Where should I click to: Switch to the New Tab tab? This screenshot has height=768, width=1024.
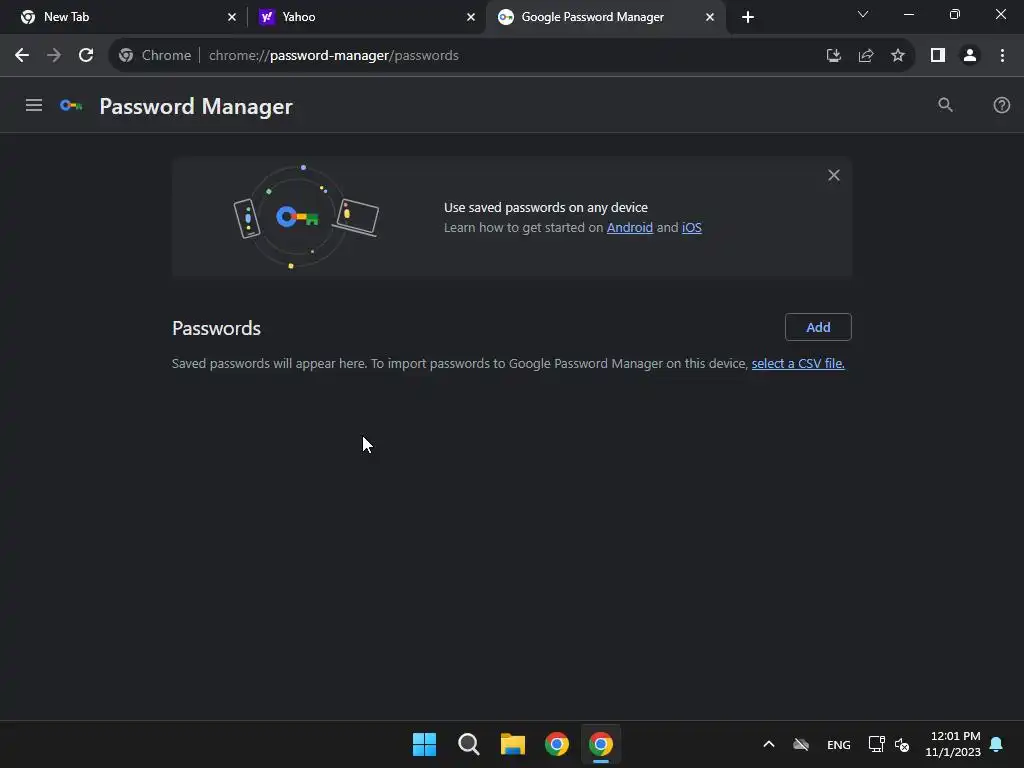(x=124, y=17)
